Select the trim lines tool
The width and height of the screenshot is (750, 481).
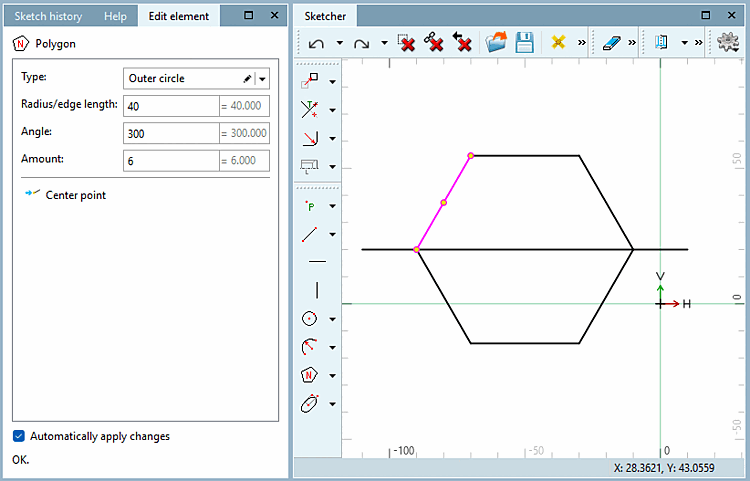tap(309, 109)
